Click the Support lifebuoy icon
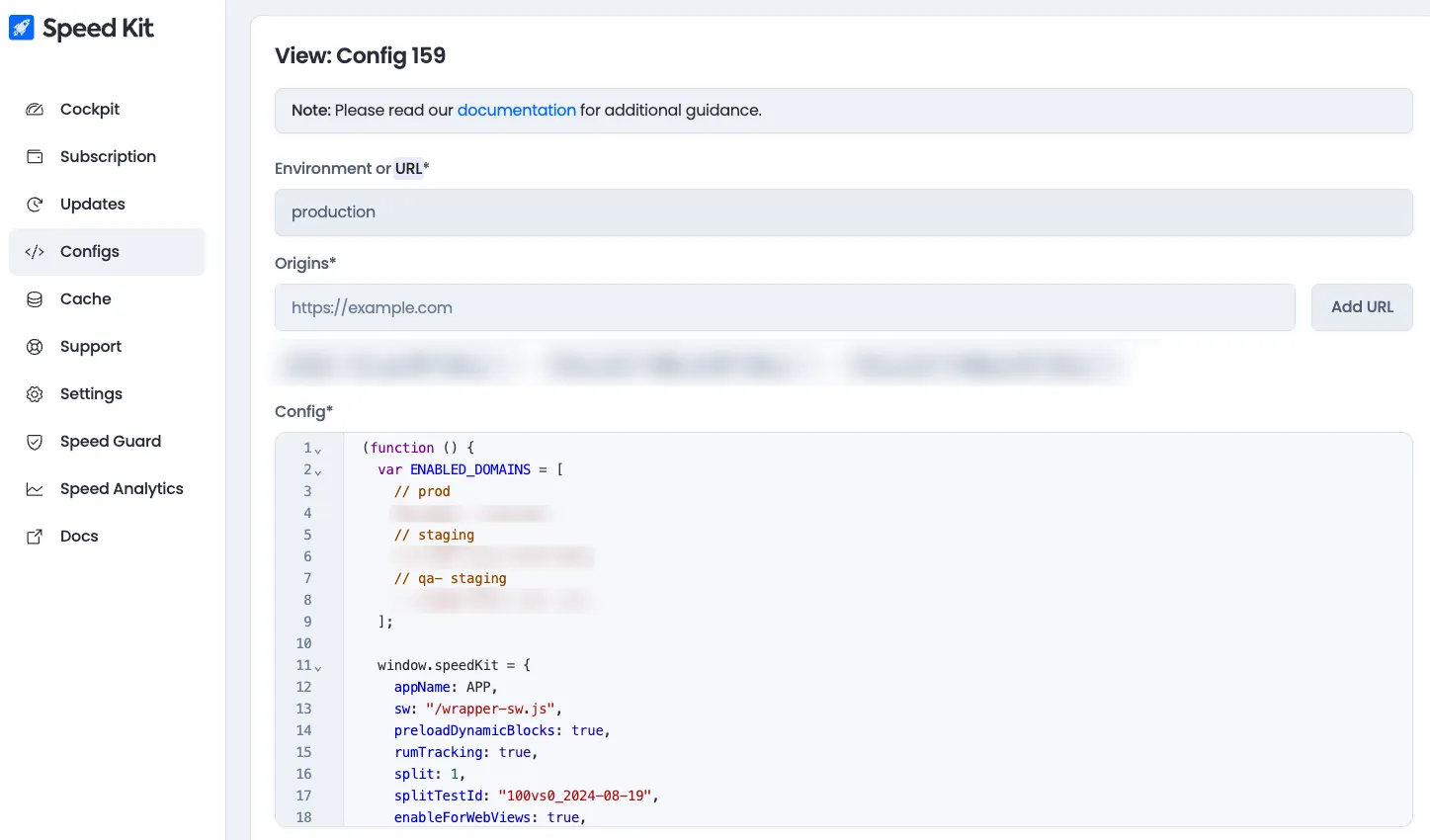1430x840 pixels. [x=35, y=346]
